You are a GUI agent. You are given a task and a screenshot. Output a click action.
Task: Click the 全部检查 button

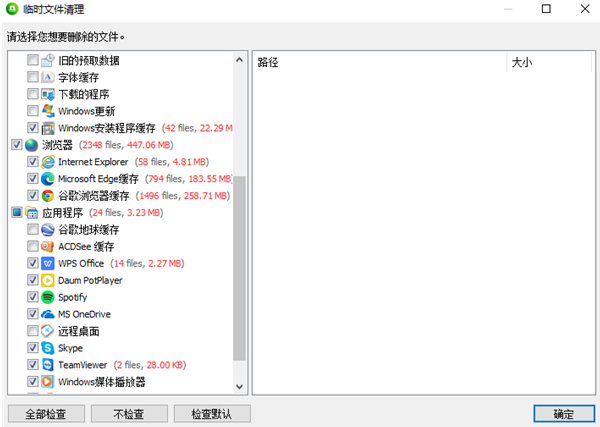click(x=46, y=414)
